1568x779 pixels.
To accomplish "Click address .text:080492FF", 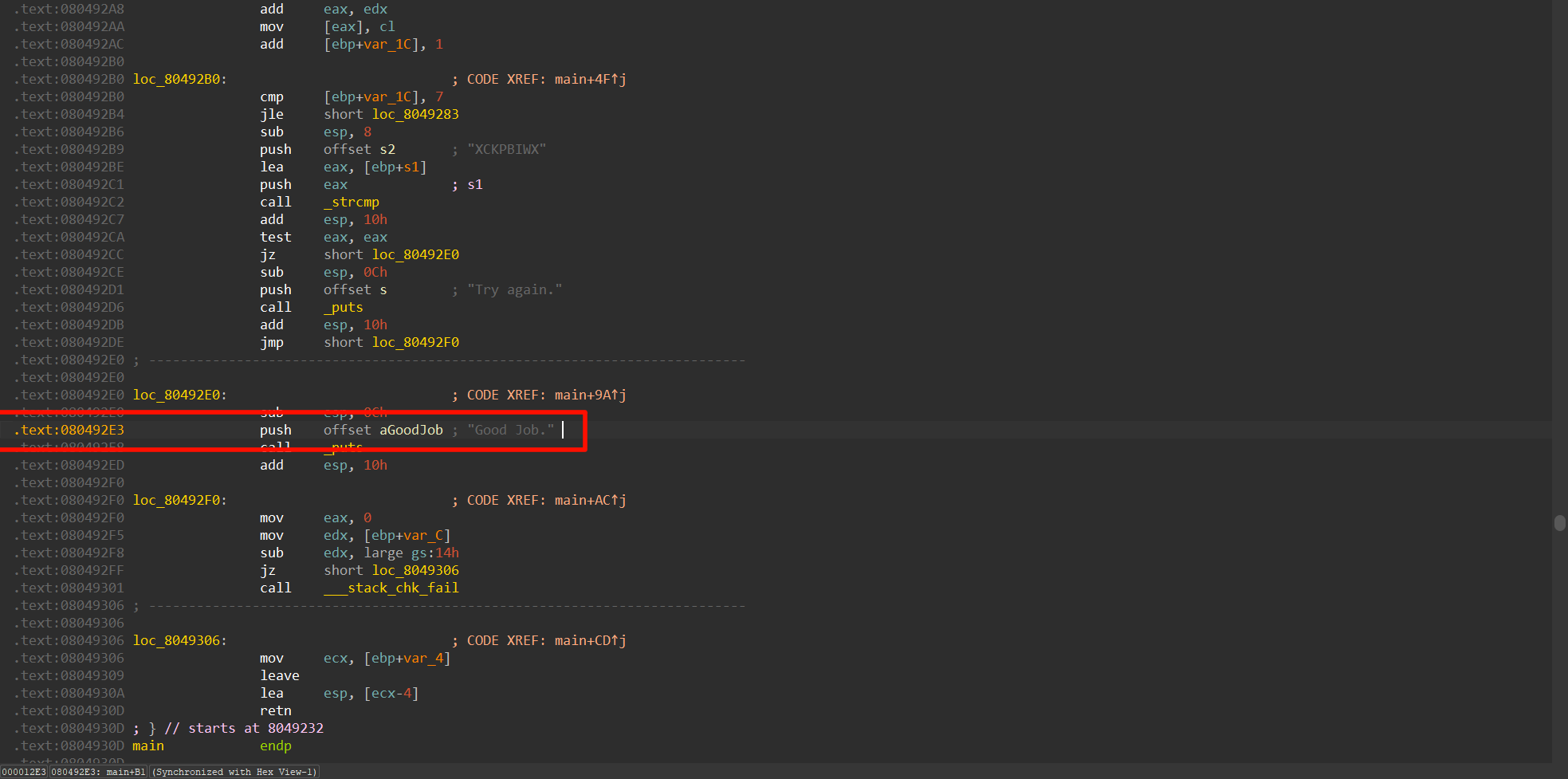I will [x=69, y=570].
